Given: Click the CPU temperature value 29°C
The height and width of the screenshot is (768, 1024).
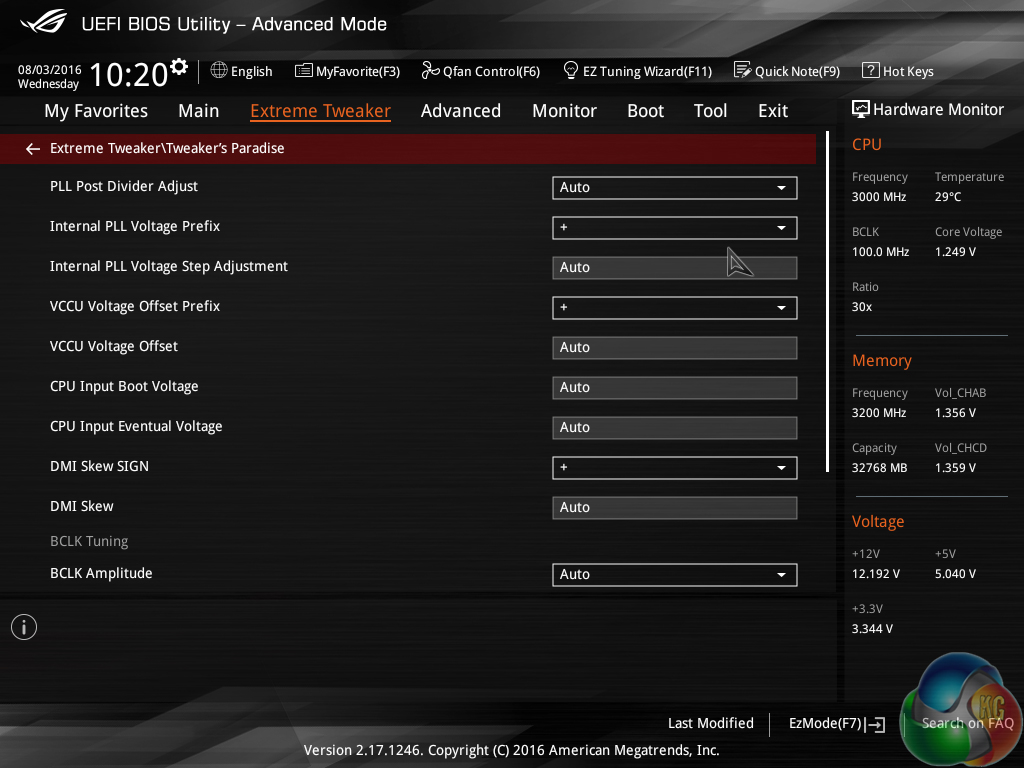Looking at the screenshot, I should [x=948, y=197].
